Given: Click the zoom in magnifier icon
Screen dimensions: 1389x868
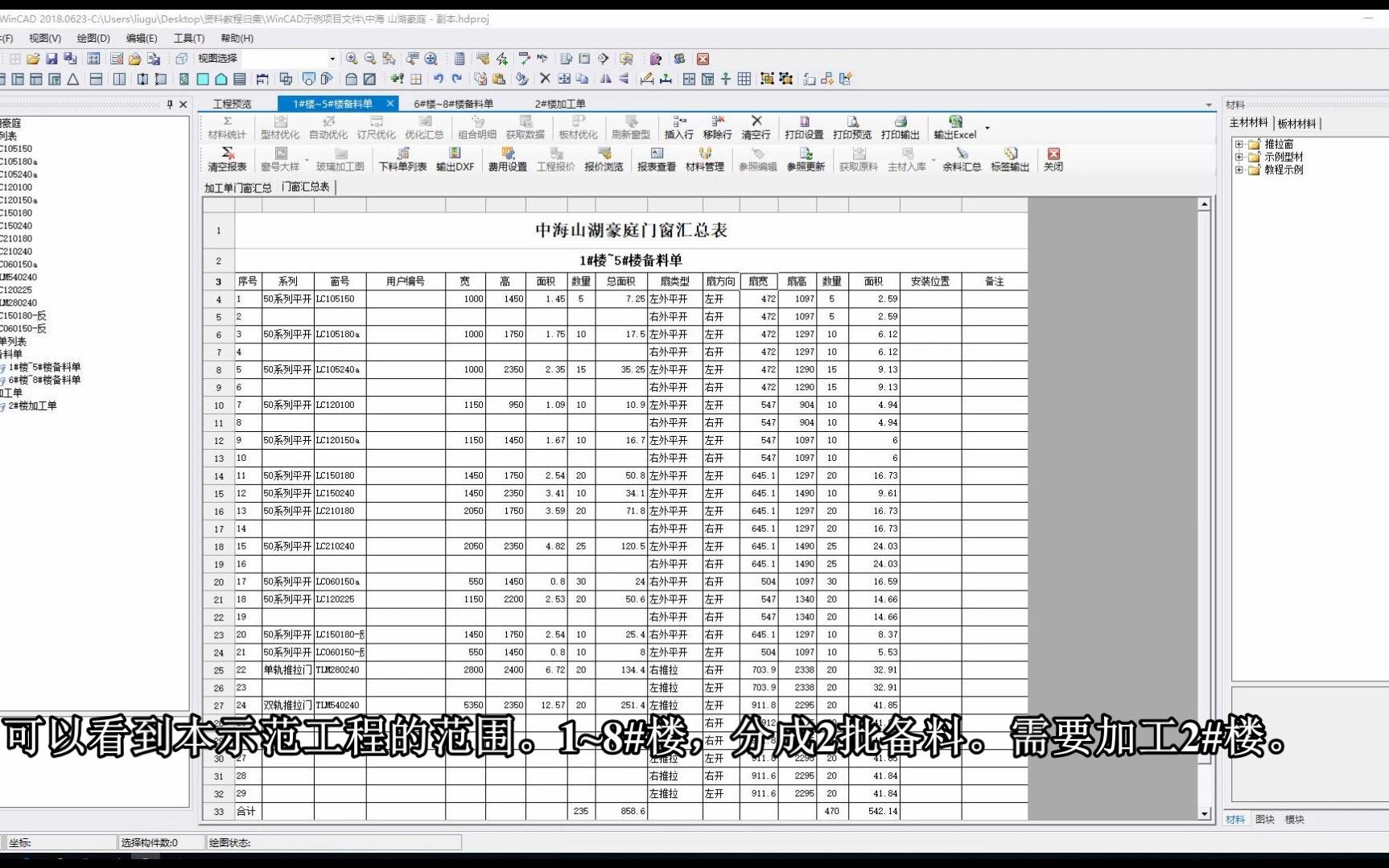Looking at the screenshot, I should click(352, 59).
